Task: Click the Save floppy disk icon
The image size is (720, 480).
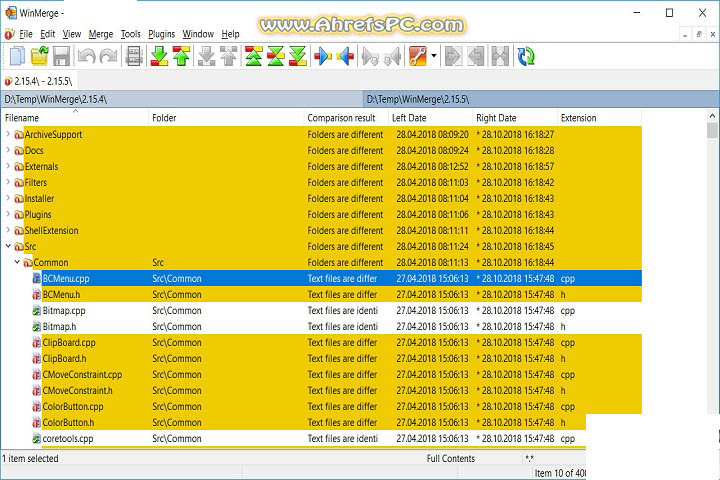Action: pyautogui.click(x=62, y=56)
